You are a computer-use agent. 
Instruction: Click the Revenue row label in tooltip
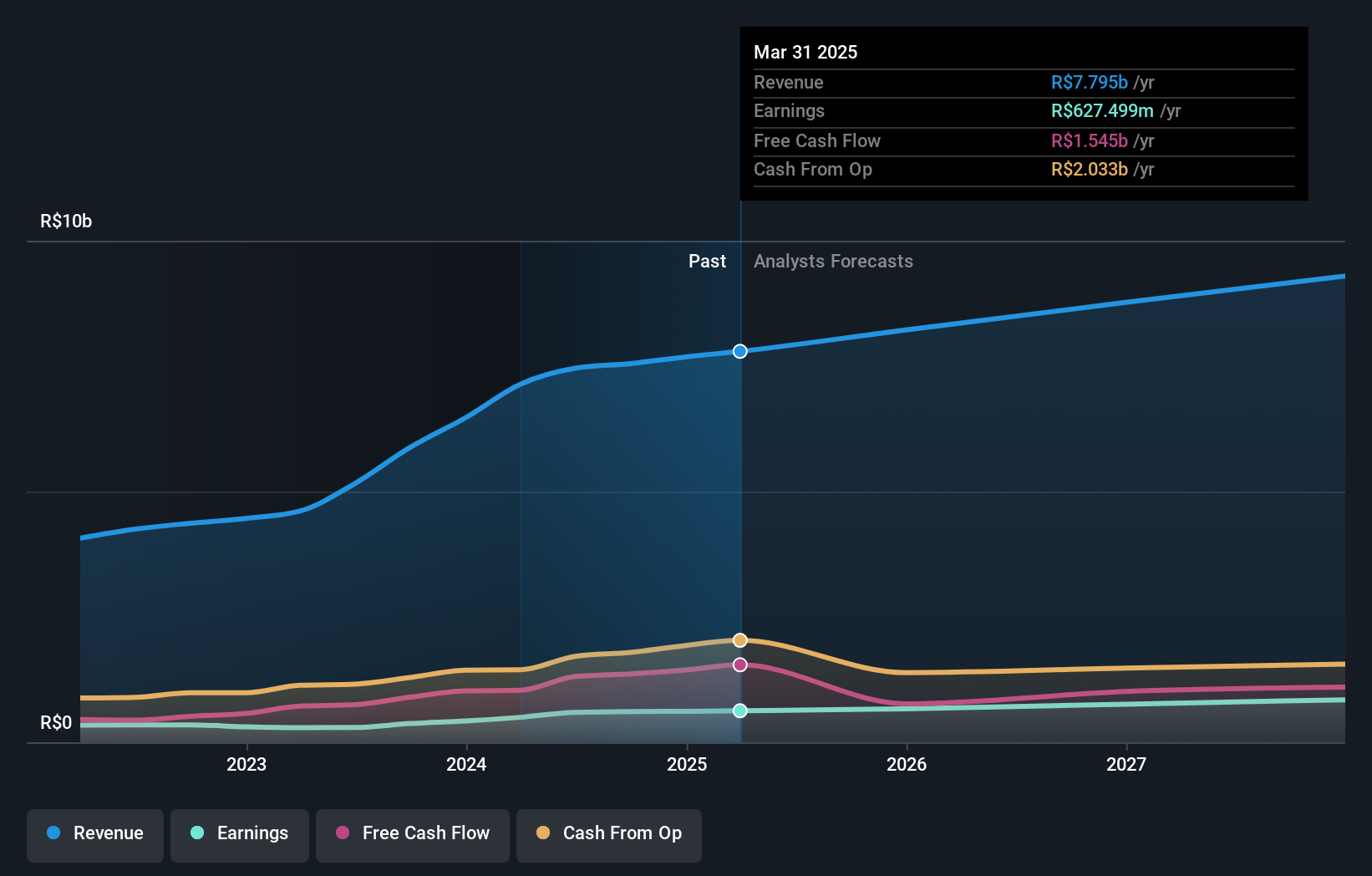click(x=789, y=82)
